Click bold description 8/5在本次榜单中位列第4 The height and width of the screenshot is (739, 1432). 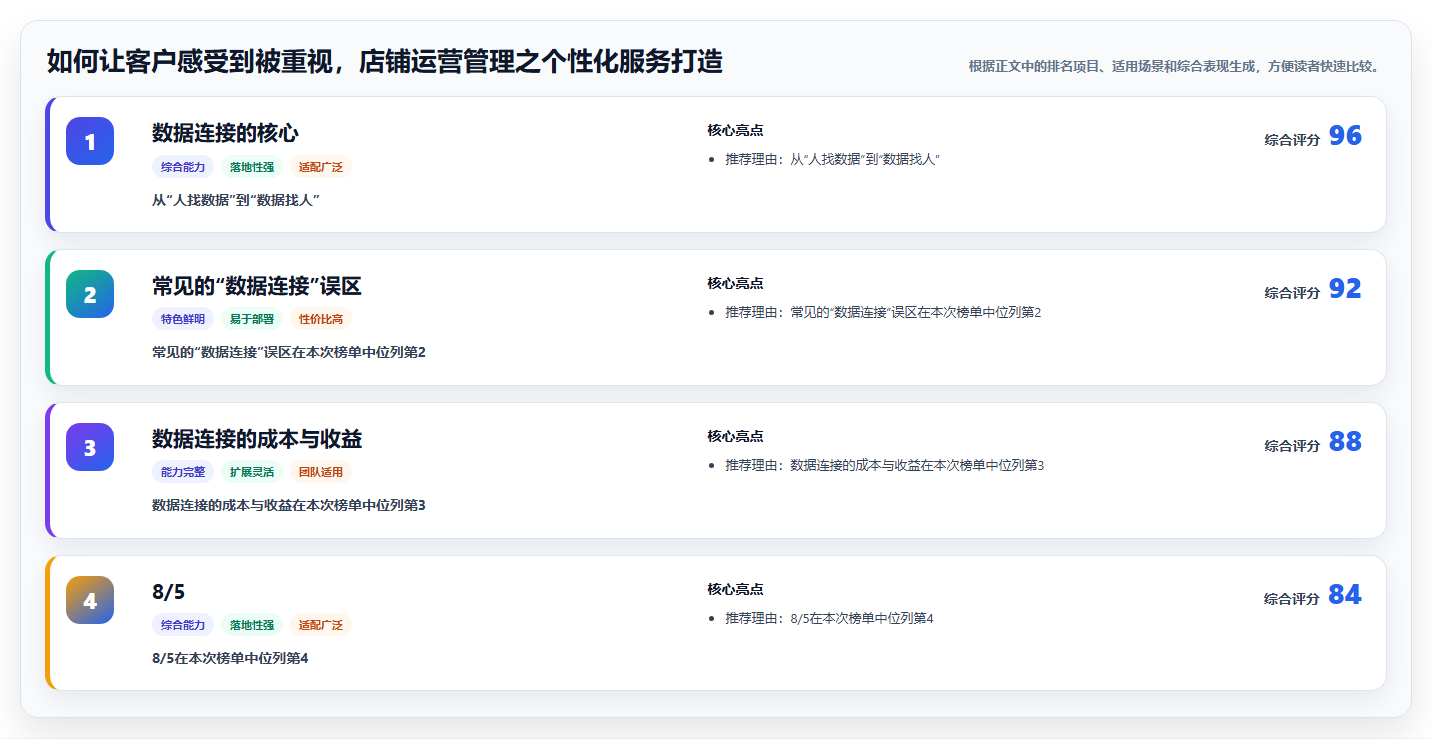(230, 658)
